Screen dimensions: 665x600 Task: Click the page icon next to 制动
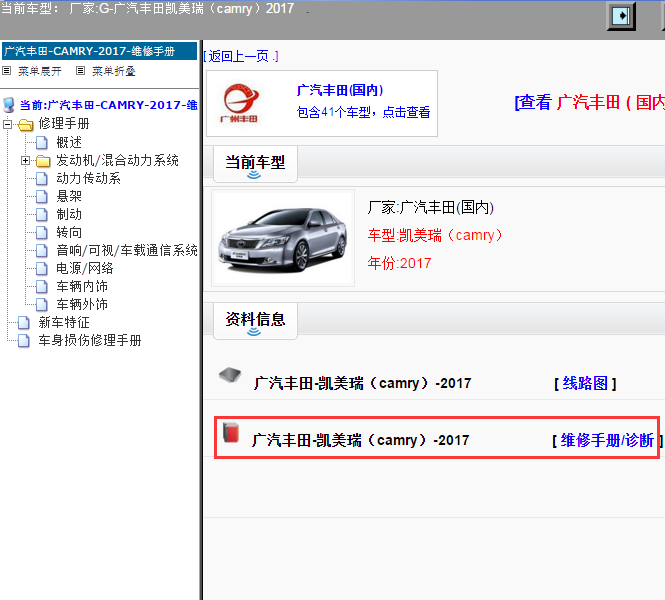click(x=42, y=215)
